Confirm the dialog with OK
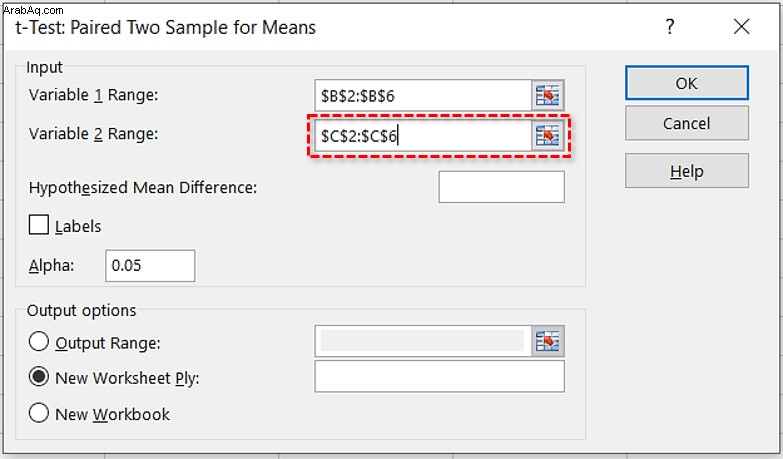The height and width of the screenshot is (459, 783). tap(687, 83)
